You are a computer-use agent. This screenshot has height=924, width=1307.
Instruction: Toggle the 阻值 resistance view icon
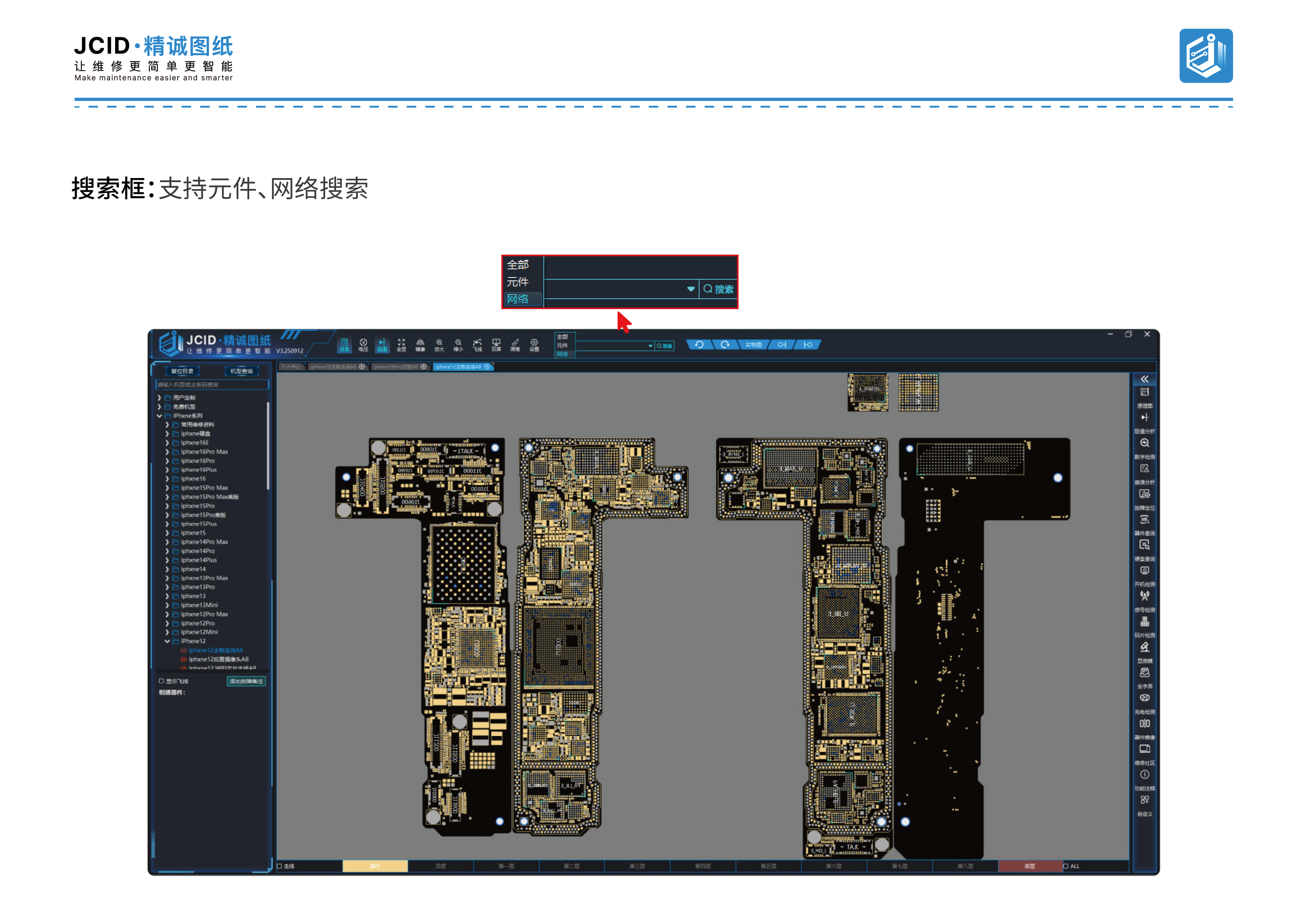(382, 345)
